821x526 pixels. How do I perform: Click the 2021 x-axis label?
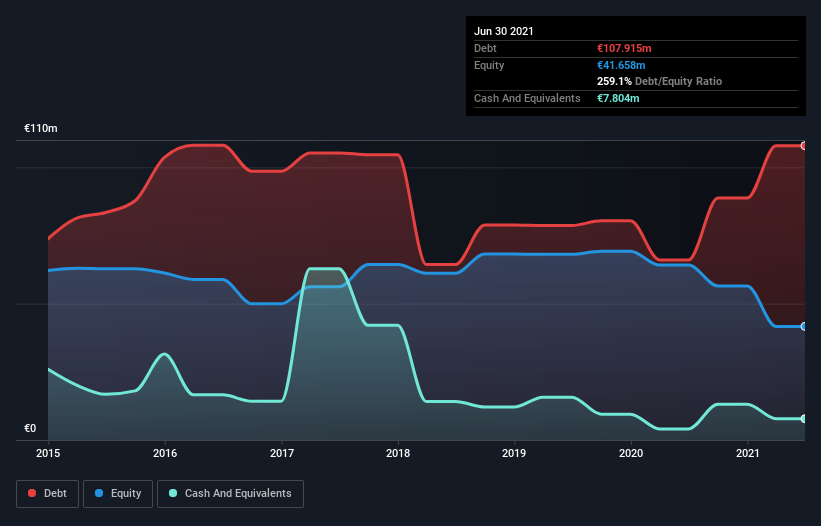748,453
